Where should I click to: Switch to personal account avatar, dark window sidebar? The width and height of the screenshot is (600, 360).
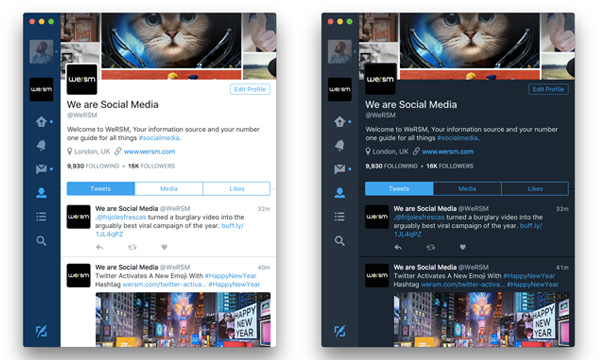(x=339, y=52)
